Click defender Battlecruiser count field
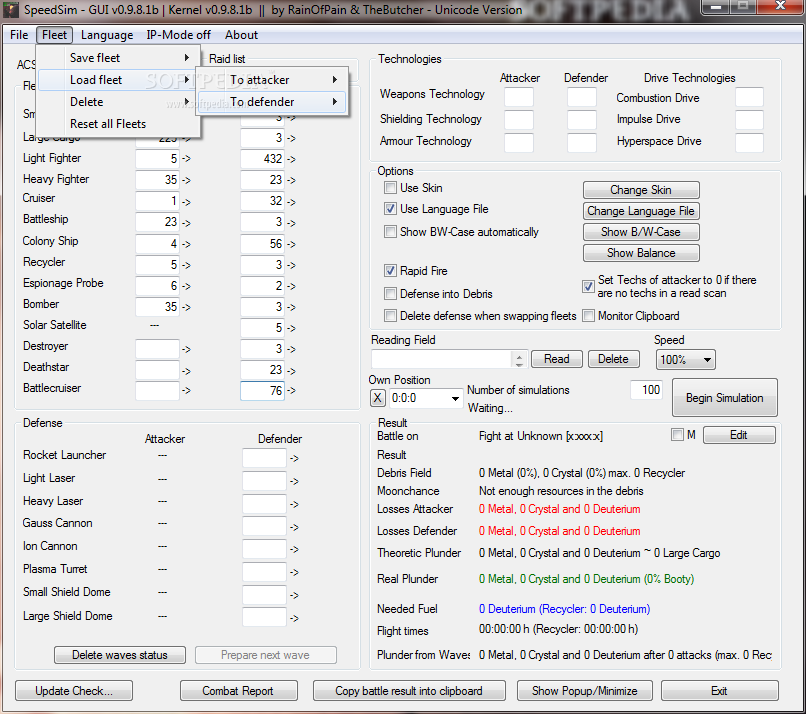The width and height of the screenshot is (806, 714). 262,391
